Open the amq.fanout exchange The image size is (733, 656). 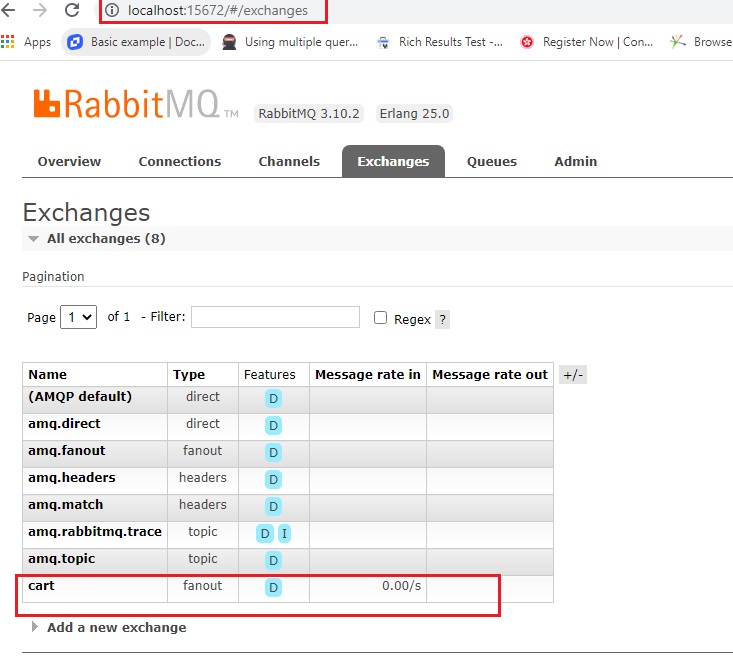pos(66,451)
